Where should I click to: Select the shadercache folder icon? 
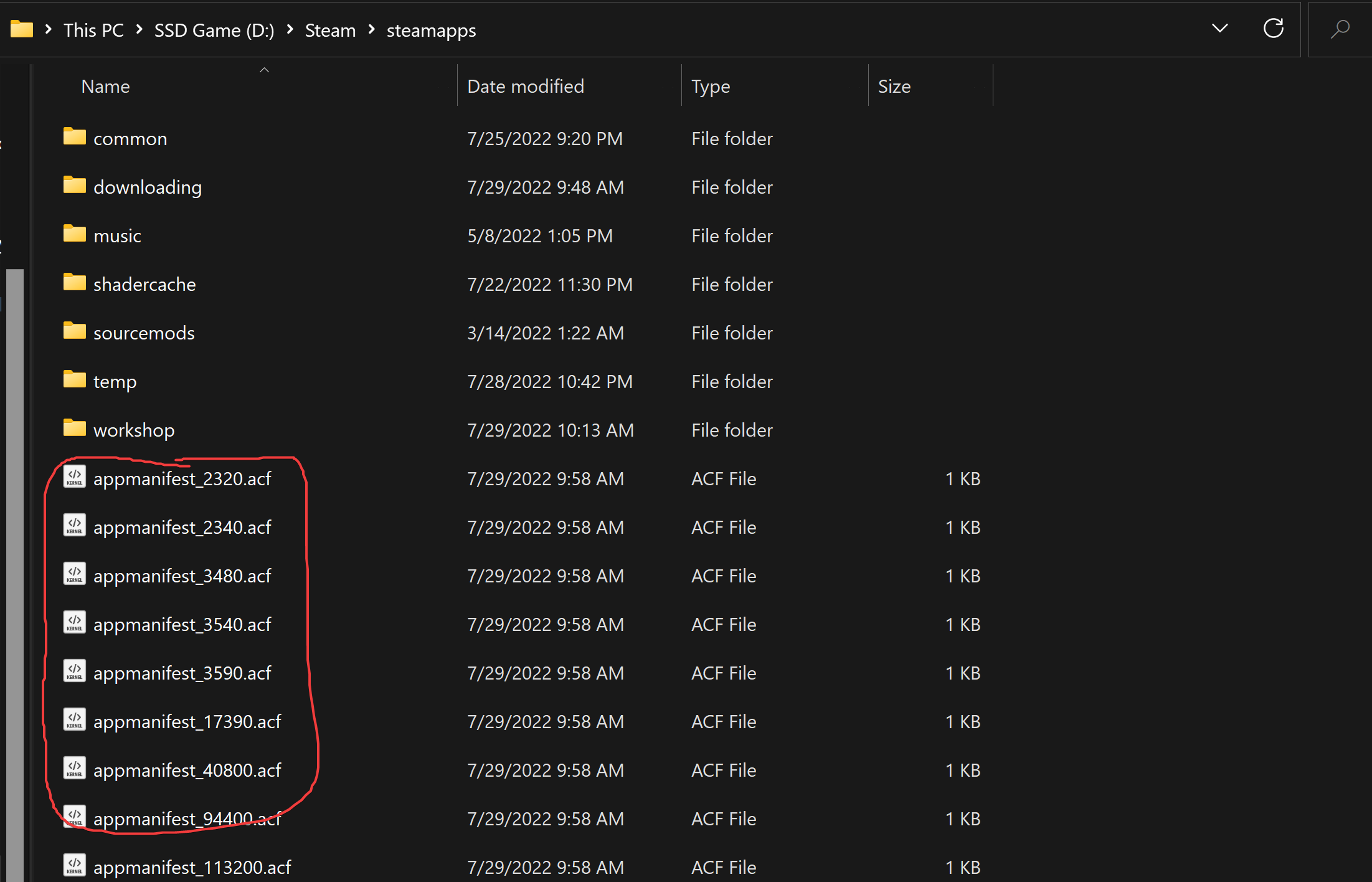click(75, 283)
